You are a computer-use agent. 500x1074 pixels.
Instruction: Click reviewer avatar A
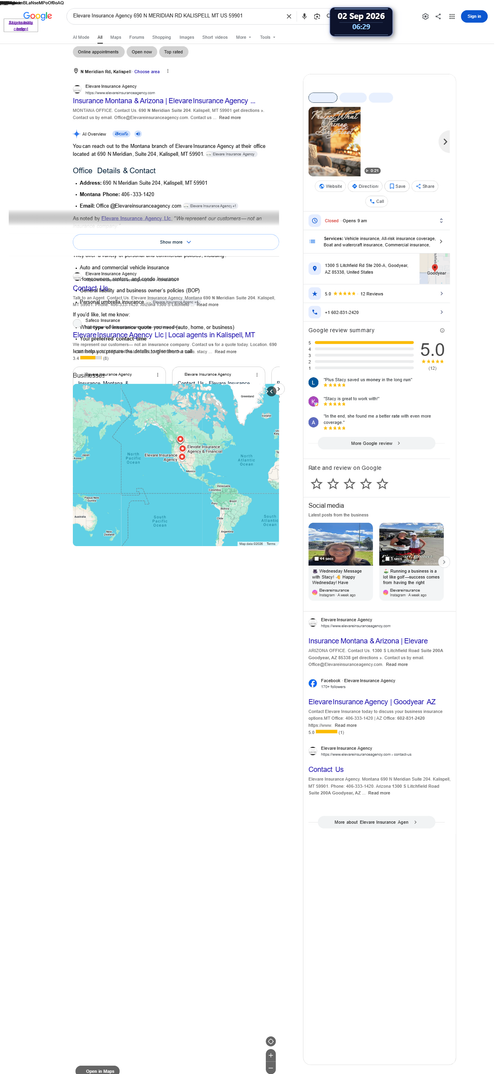coord(314,422)
